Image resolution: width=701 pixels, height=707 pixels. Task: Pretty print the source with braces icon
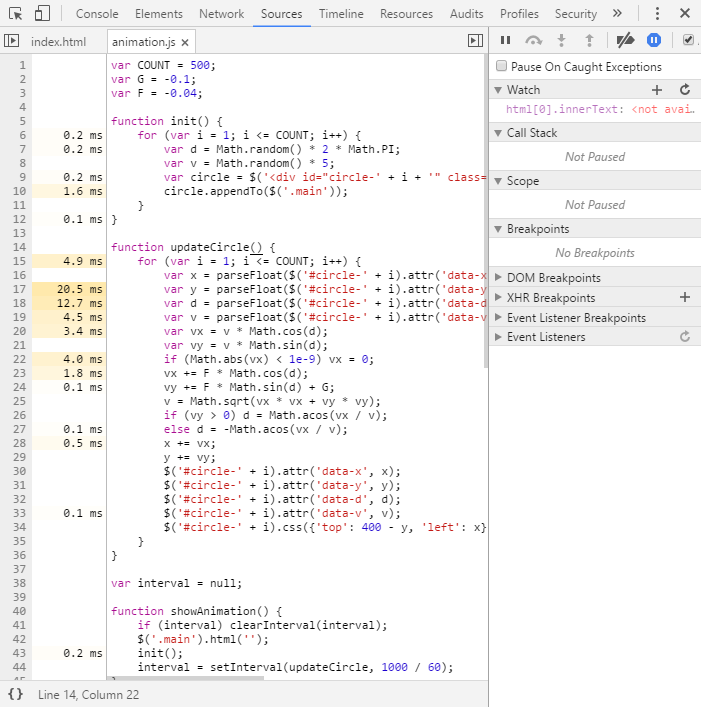15,693
